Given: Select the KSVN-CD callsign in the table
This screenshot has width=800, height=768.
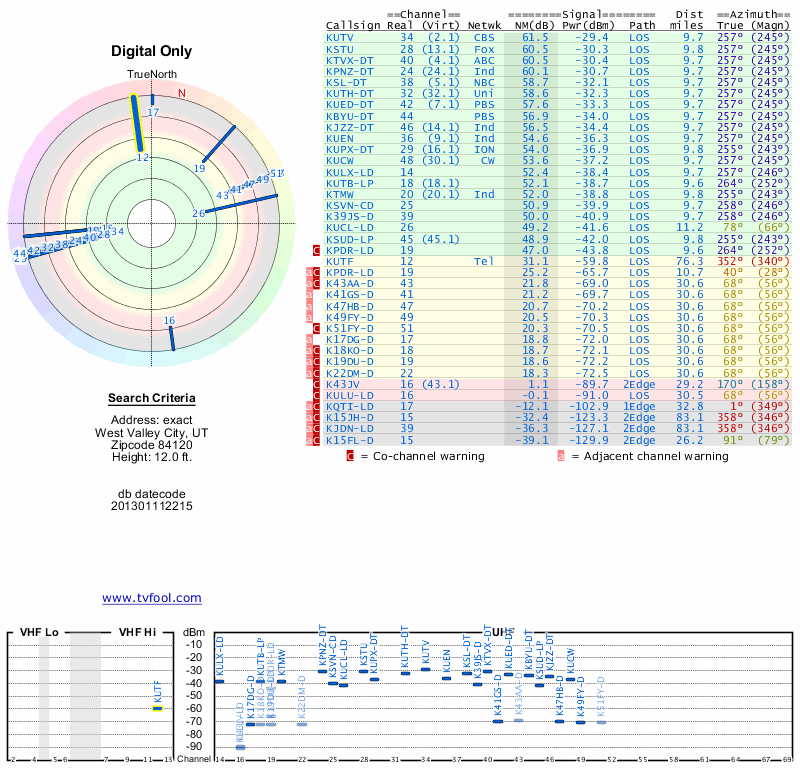Looking at the screenshot, I should click(x=350, y=206).
